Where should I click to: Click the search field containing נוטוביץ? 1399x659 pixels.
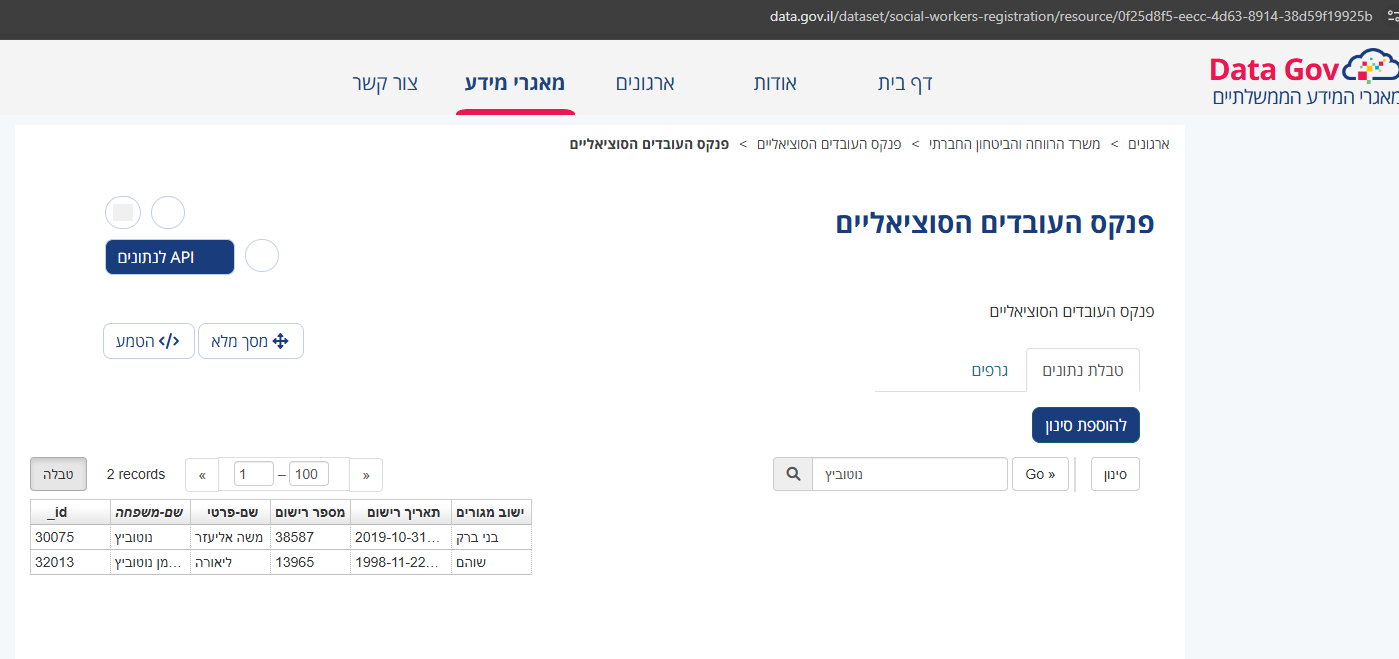(909, 474)
